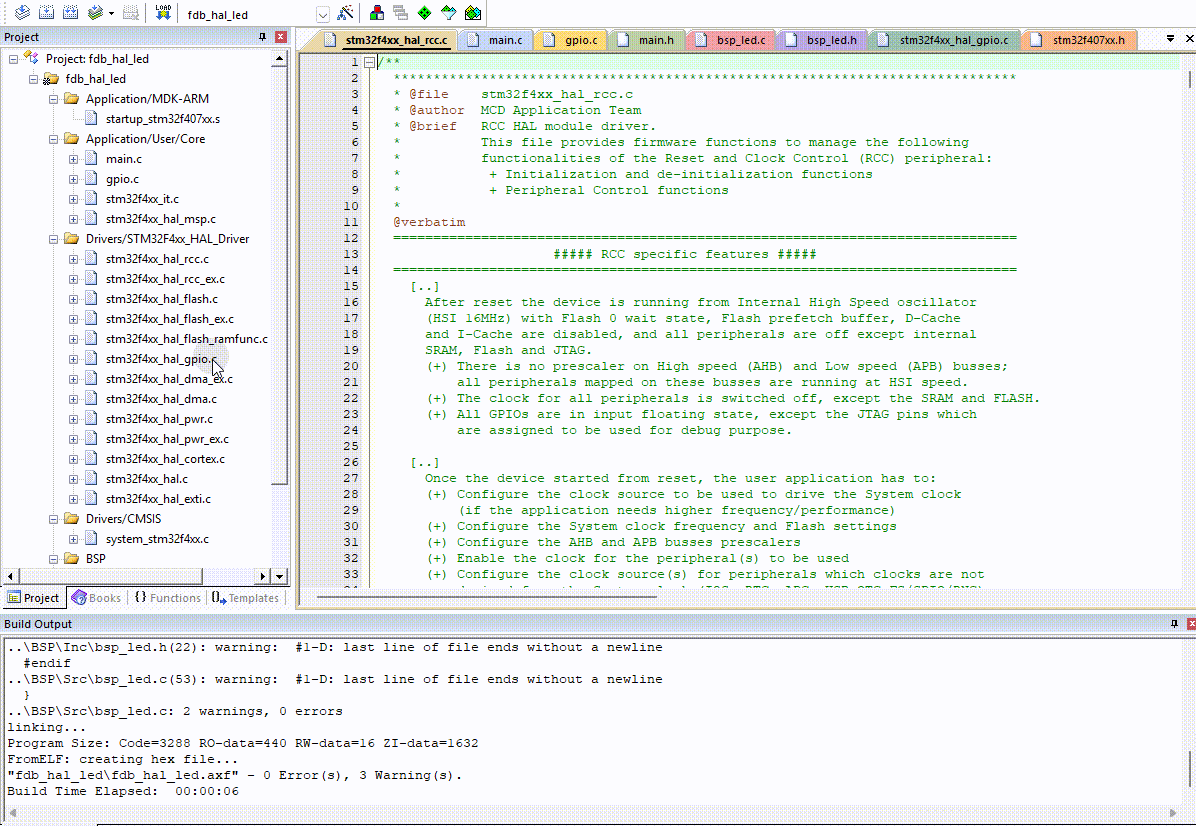Open the Manage Run-Time Environment green diamond icon

click(x=425, y=13)
